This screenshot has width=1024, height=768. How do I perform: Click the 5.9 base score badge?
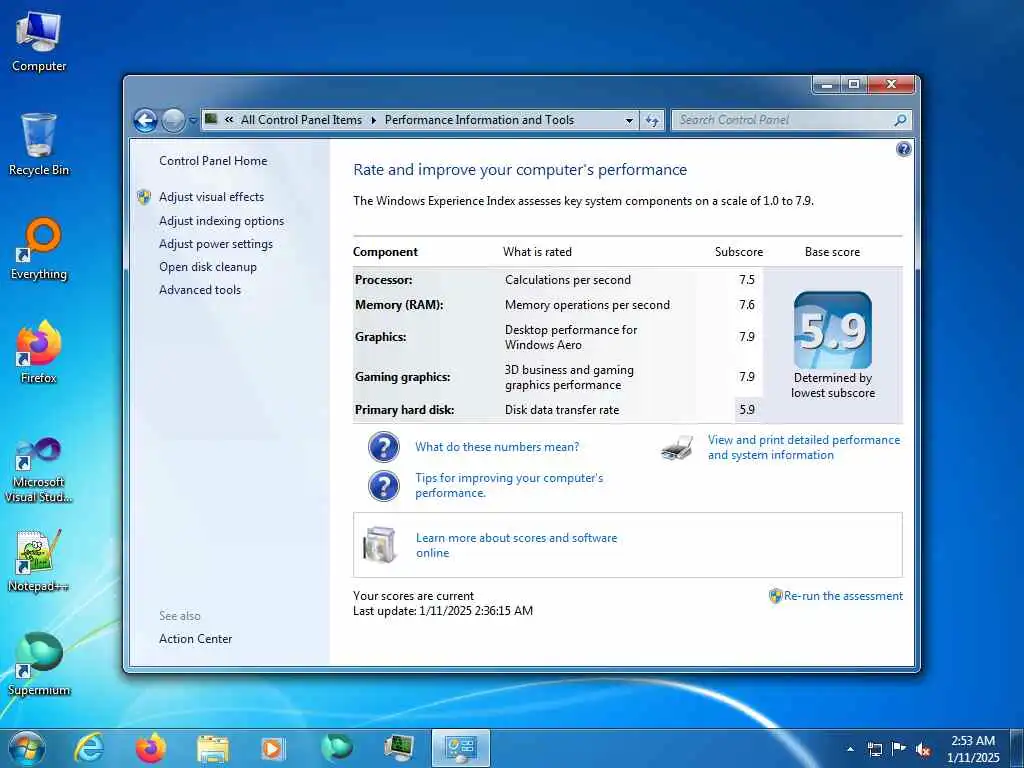[833, 330]
